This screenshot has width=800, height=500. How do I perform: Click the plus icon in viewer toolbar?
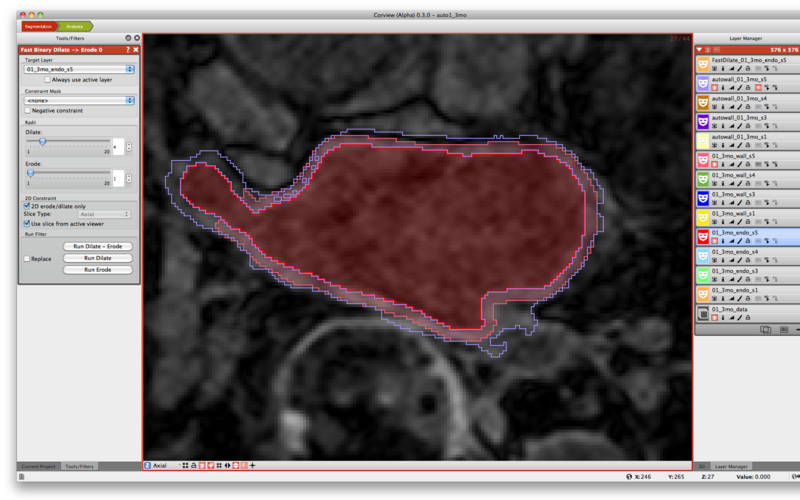pos(253,465)
